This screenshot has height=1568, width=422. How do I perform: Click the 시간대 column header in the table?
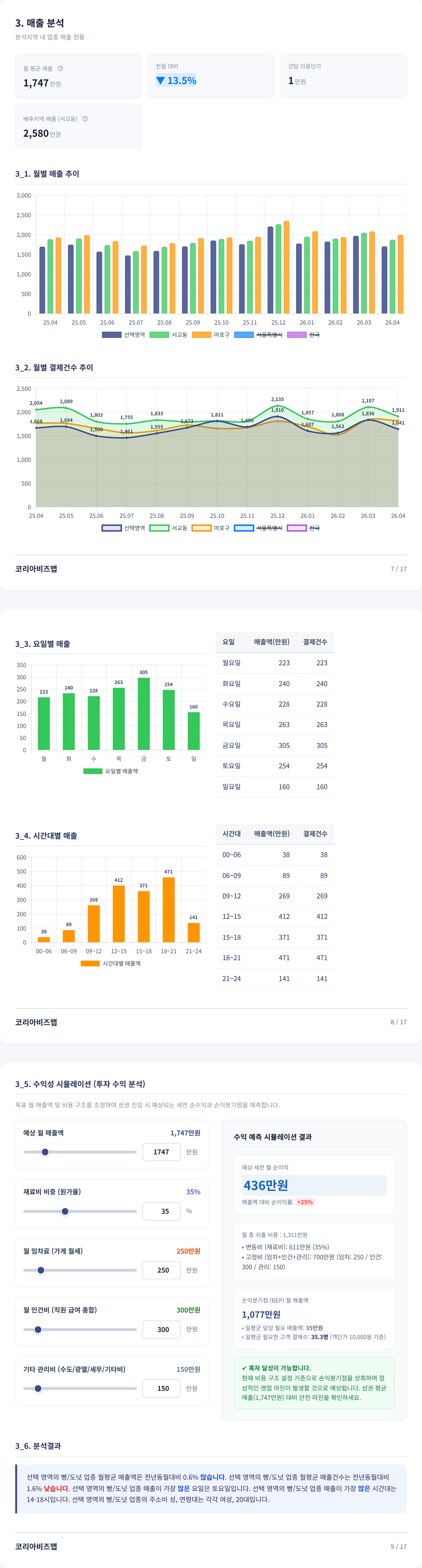[x=231, y=833]
